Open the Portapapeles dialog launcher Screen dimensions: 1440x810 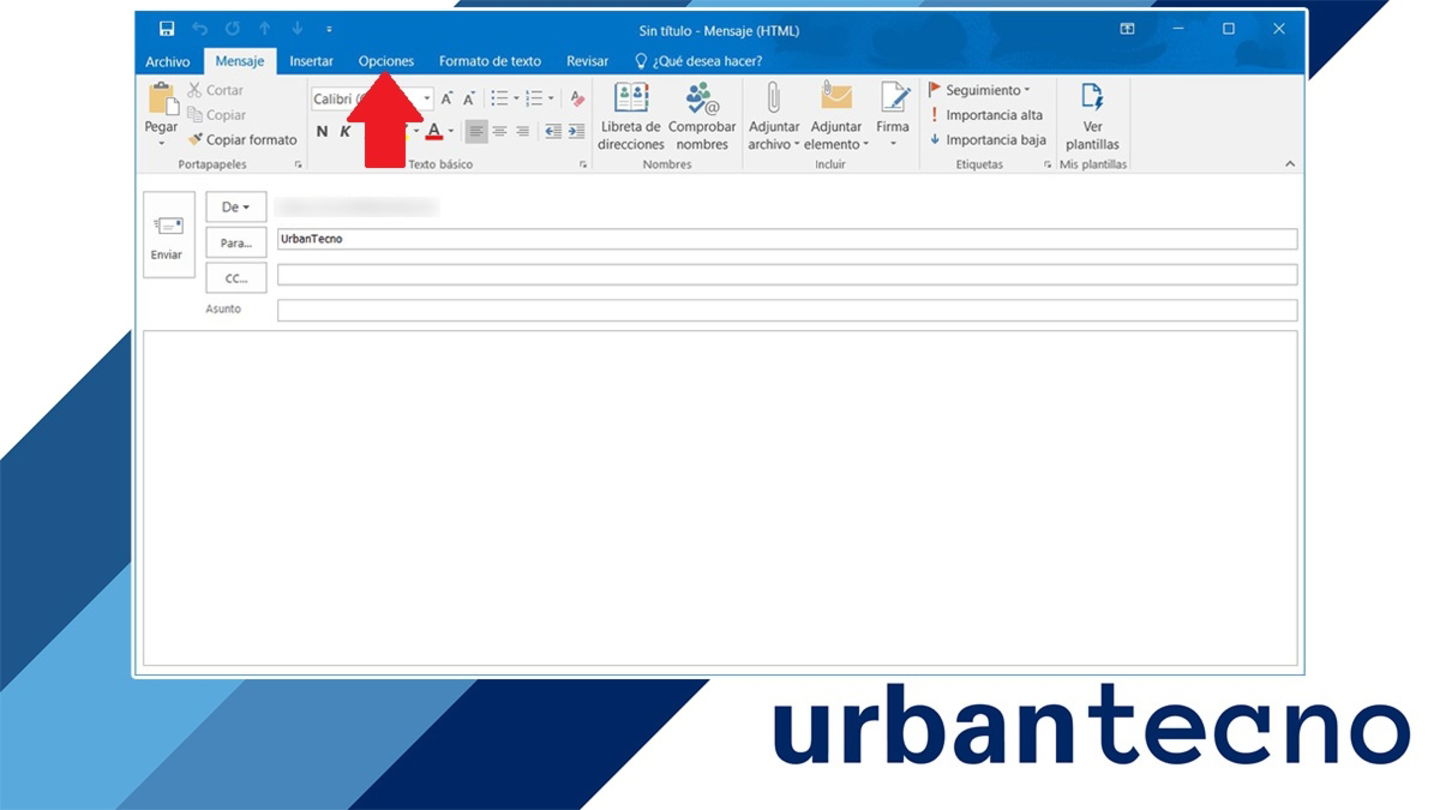click(x=298, y=165)
